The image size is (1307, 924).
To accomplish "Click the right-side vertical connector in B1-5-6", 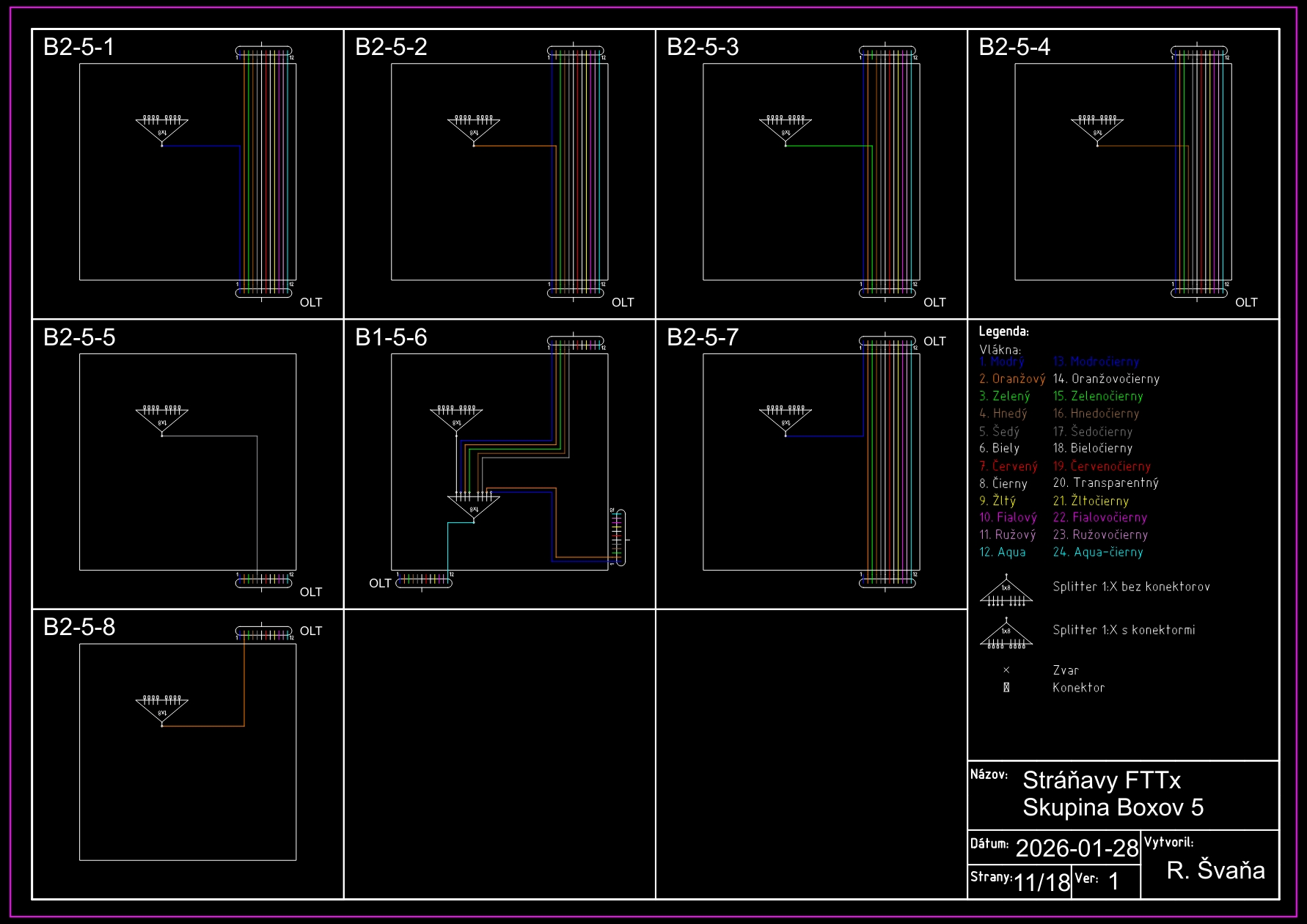I will click(x=620, y=538).
